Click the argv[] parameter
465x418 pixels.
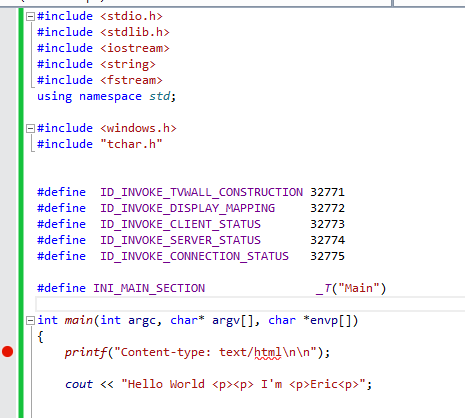click(233, 320)
